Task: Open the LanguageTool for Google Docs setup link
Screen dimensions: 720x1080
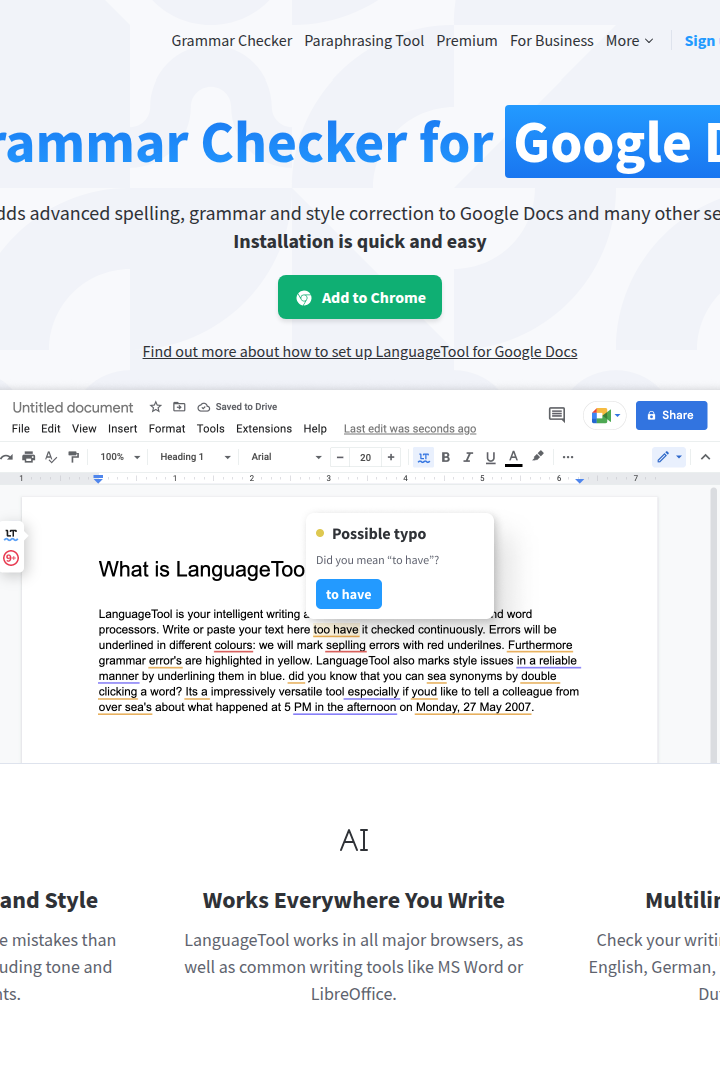Action: pyautogui.click(x=360, y=351)
